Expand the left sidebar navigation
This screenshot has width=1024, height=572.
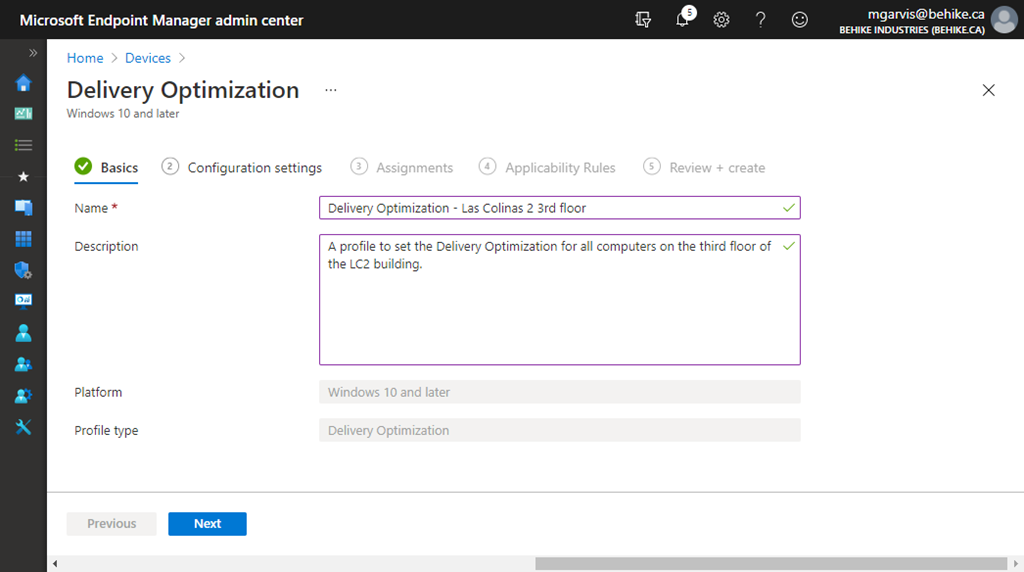click(x=33, y=53)
